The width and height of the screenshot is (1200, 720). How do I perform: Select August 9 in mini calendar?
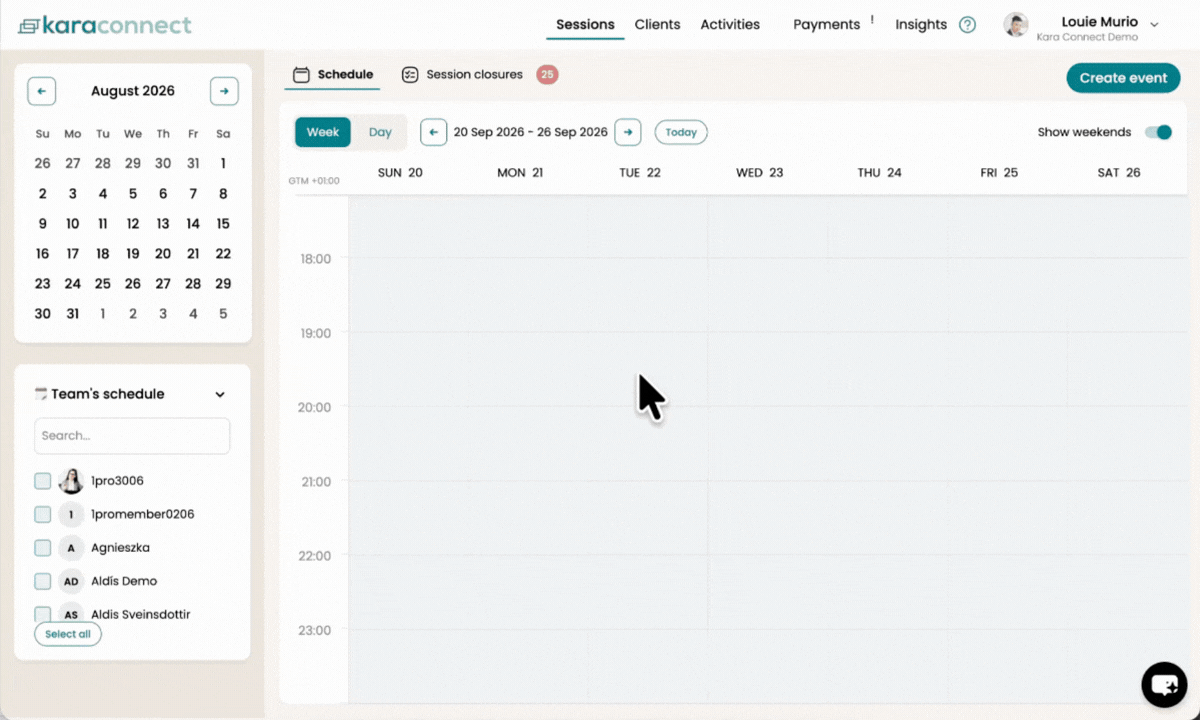[42, 224]
